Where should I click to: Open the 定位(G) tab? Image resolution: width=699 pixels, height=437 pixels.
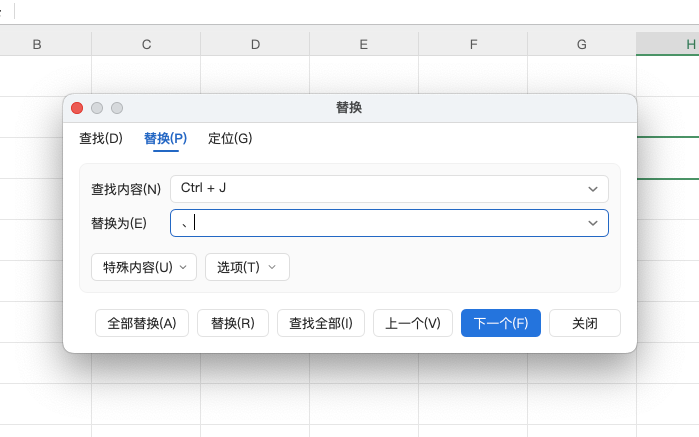pyautogui.click(x=230, y=138)
